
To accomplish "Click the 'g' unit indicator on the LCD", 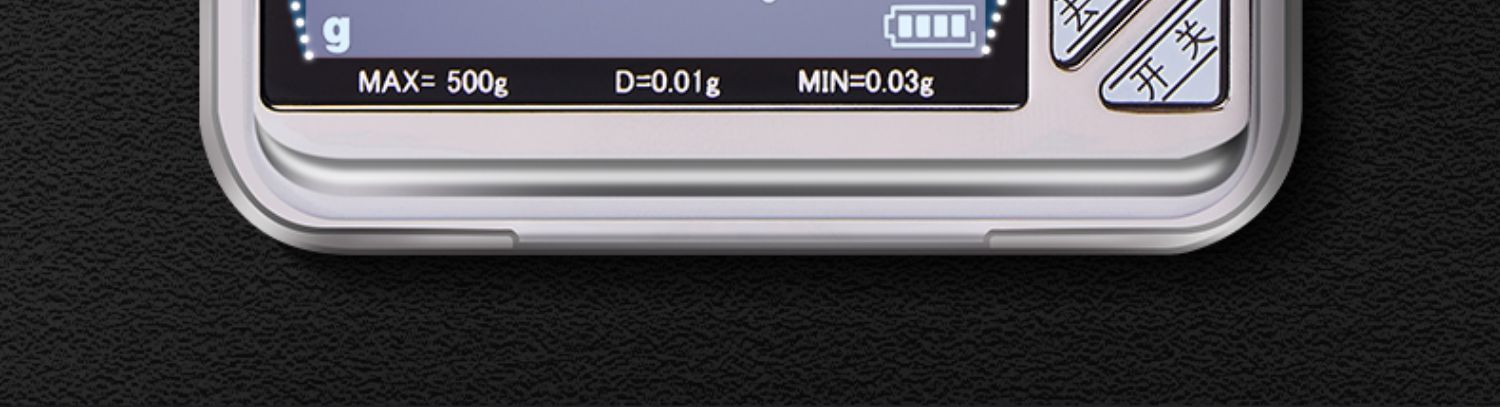I will pyautogui.click(x=337, y=33).
